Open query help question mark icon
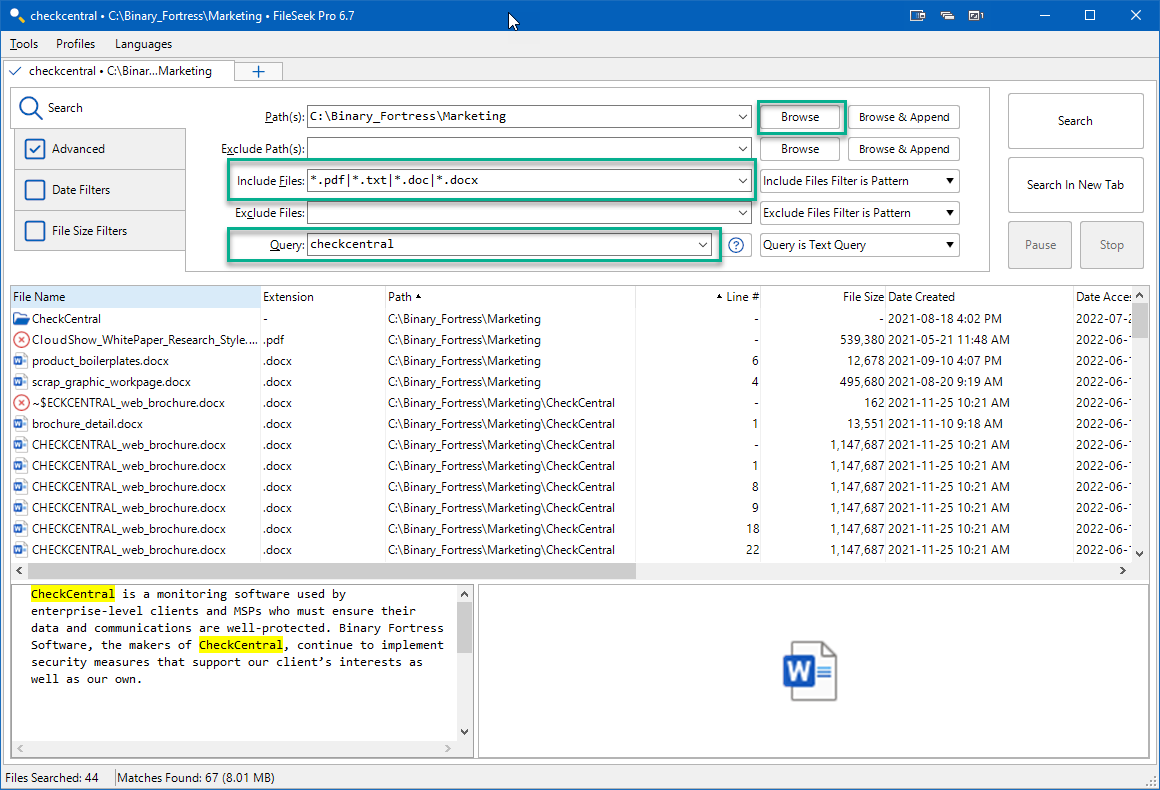The height and width of the screenshot is (790, 1160). tap(736, 245)
